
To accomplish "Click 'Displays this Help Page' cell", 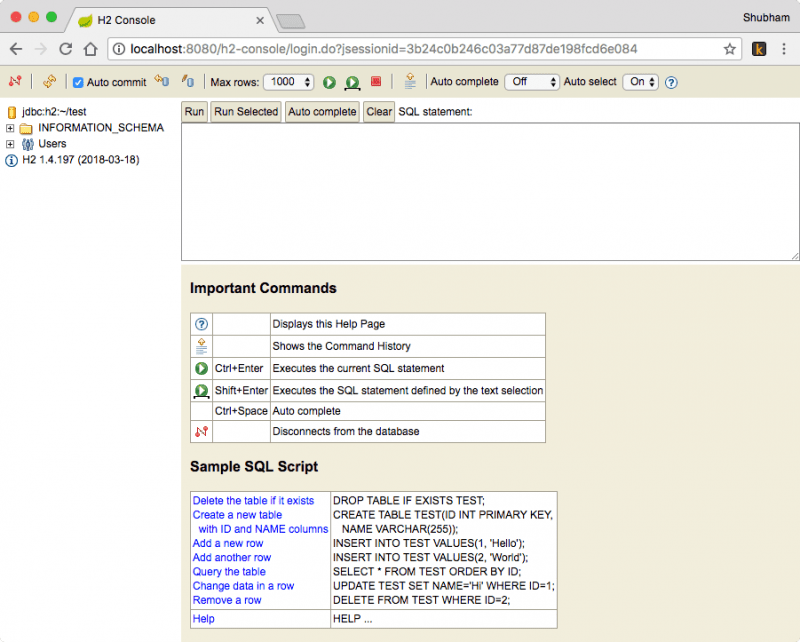I will click(408, 324).
